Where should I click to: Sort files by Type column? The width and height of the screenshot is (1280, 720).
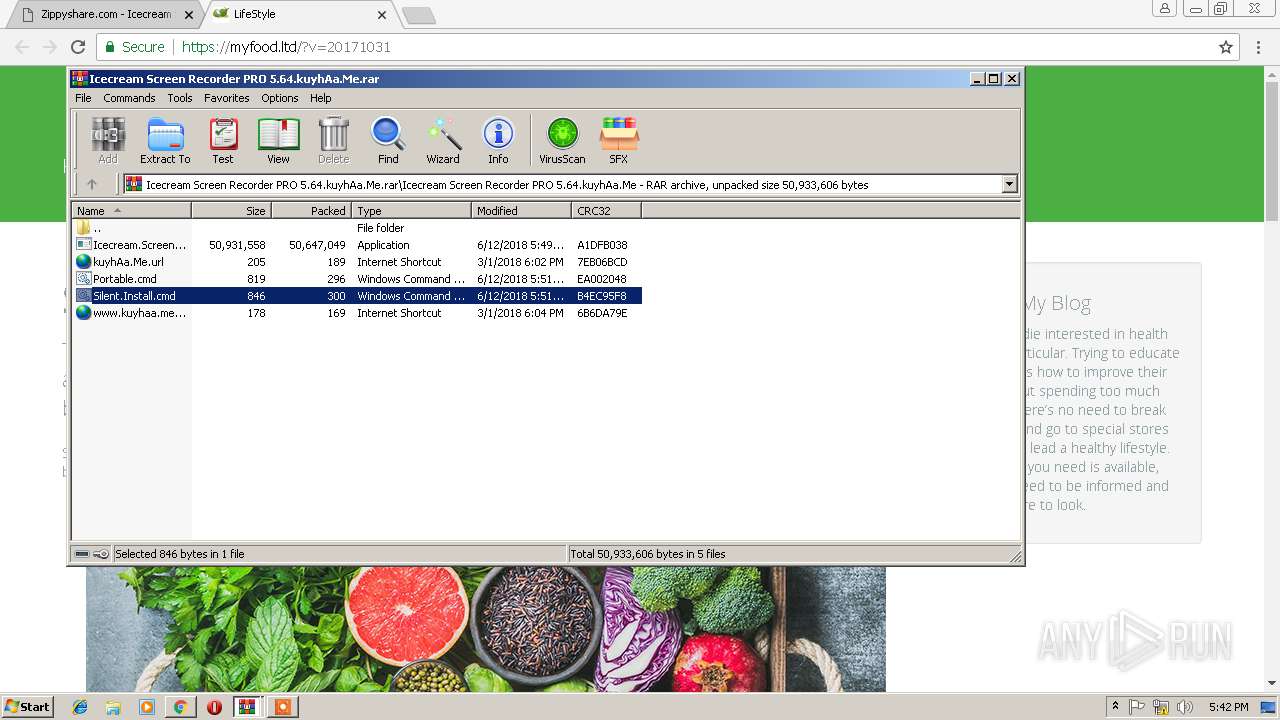pyautogui.click(x=411, y=211)
